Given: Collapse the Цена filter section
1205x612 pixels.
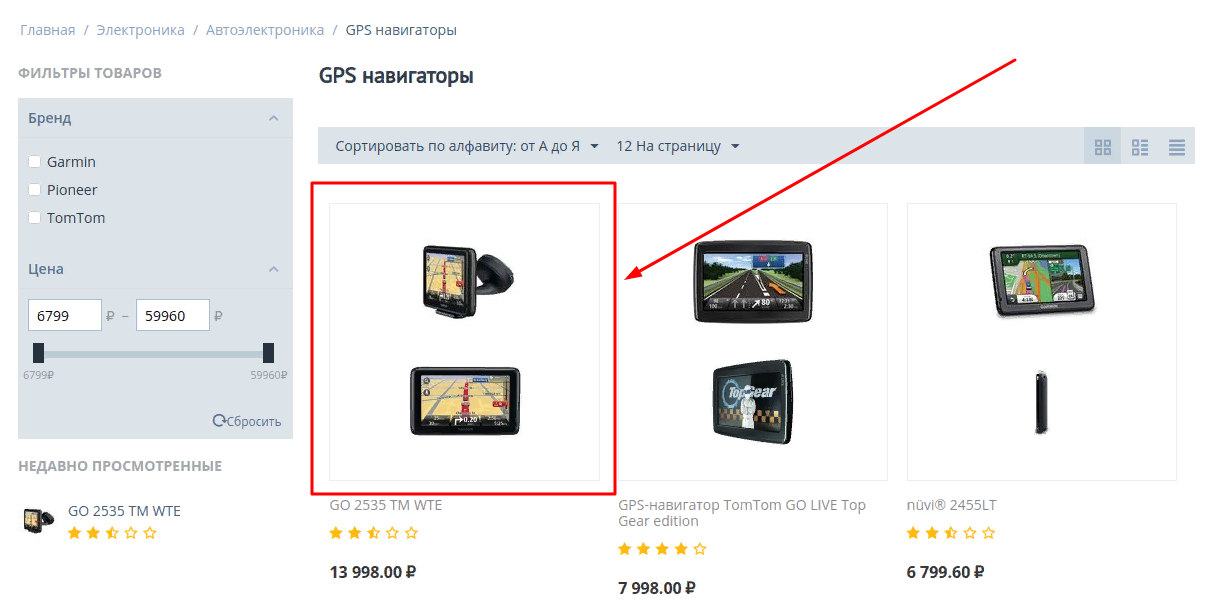Looking at the screenshot, I should click(x=273, y=269).
